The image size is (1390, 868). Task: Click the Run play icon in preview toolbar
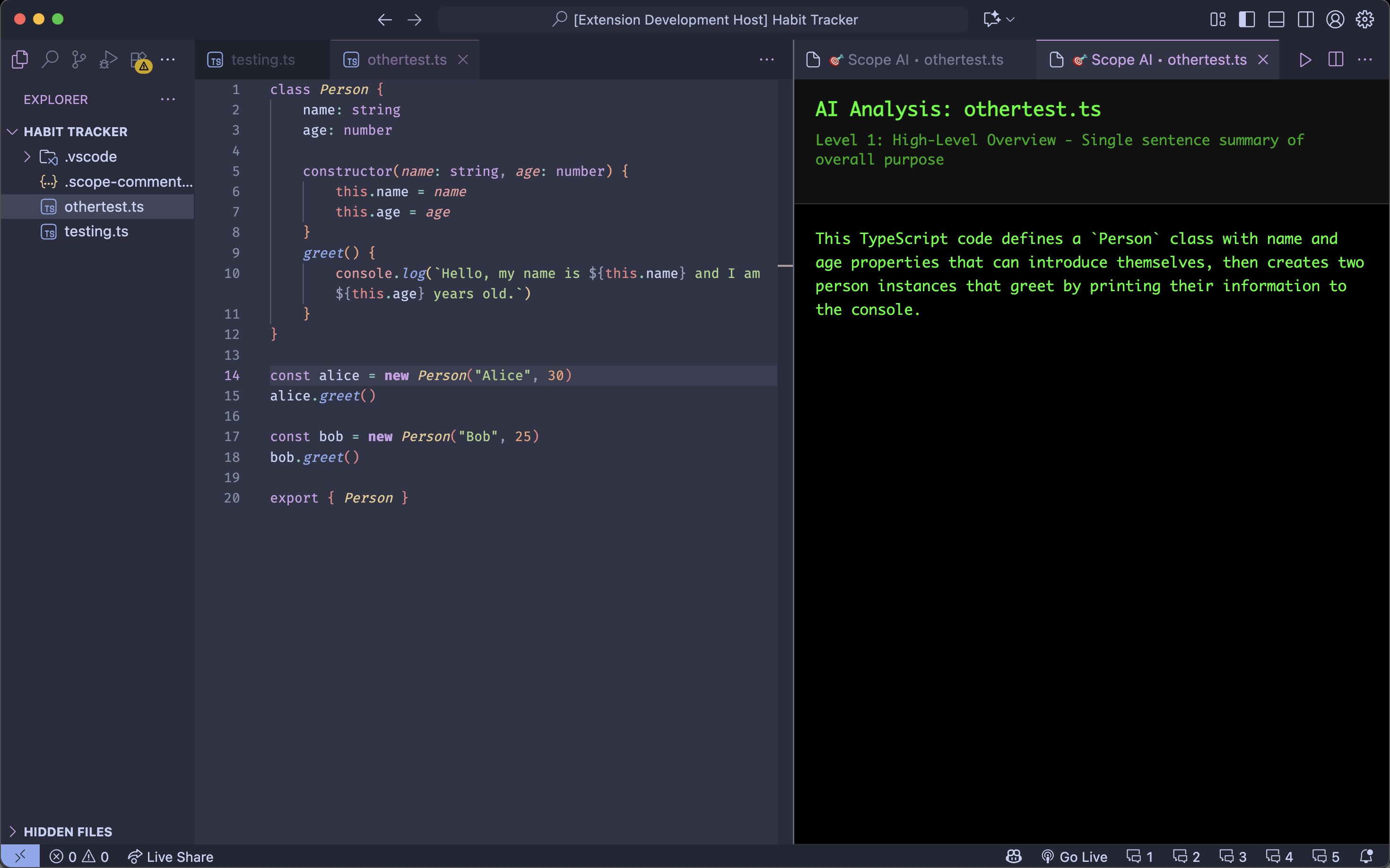[1305, 60]
